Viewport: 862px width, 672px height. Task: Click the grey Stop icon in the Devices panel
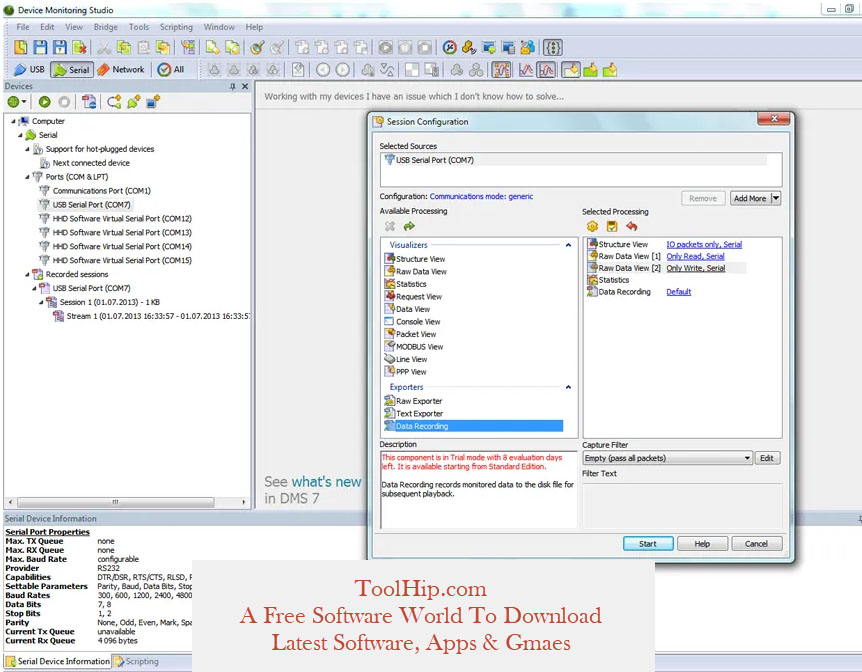(x=64, y=102)
